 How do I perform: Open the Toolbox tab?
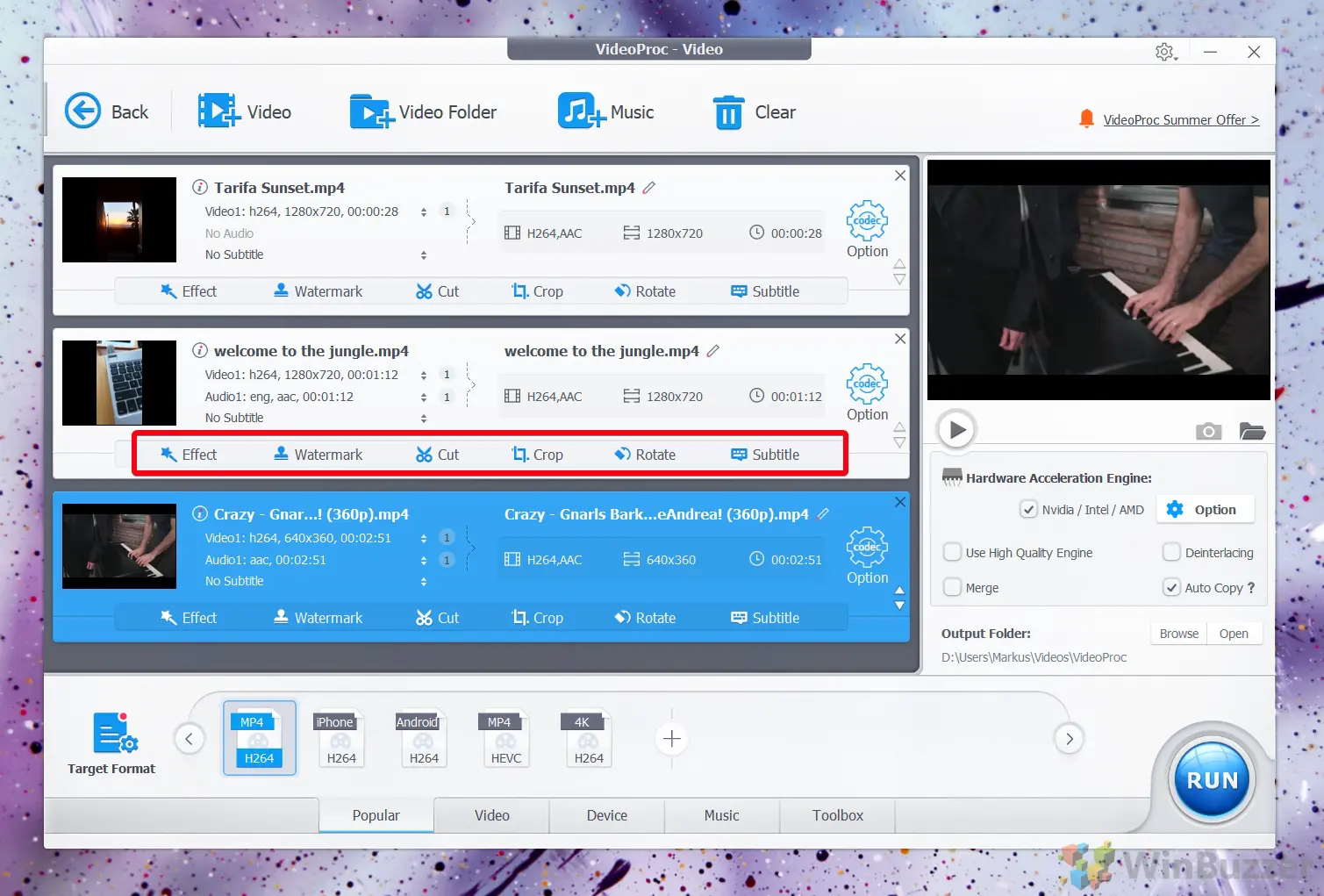click(837, 815)
